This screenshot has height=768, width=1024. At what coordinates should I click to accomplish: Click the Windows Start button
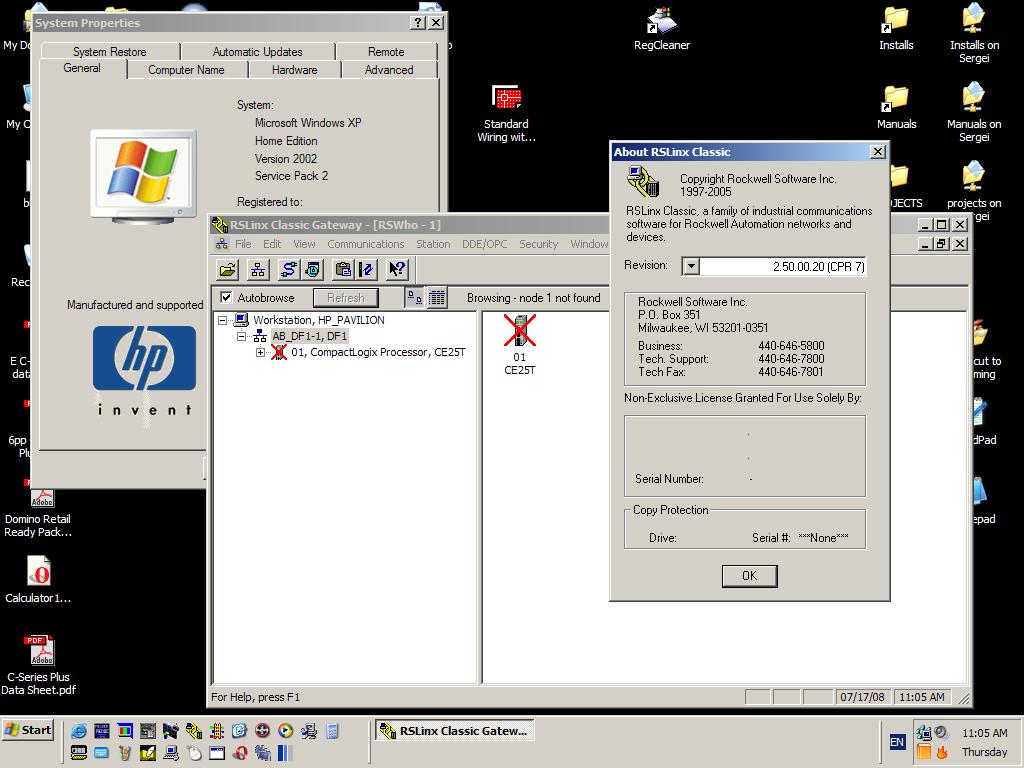click(x=27, y=730)
